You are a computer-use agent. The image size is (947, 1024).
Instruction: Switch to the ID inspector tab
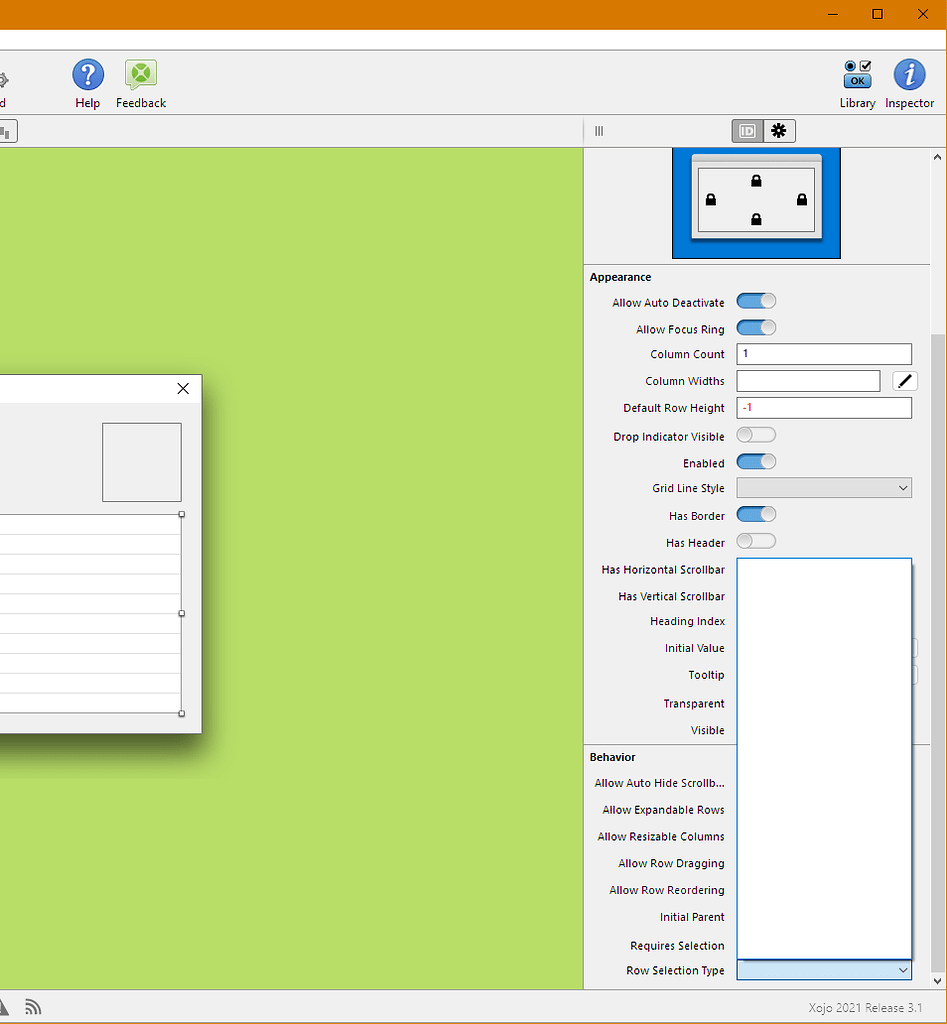click(746, 130)
